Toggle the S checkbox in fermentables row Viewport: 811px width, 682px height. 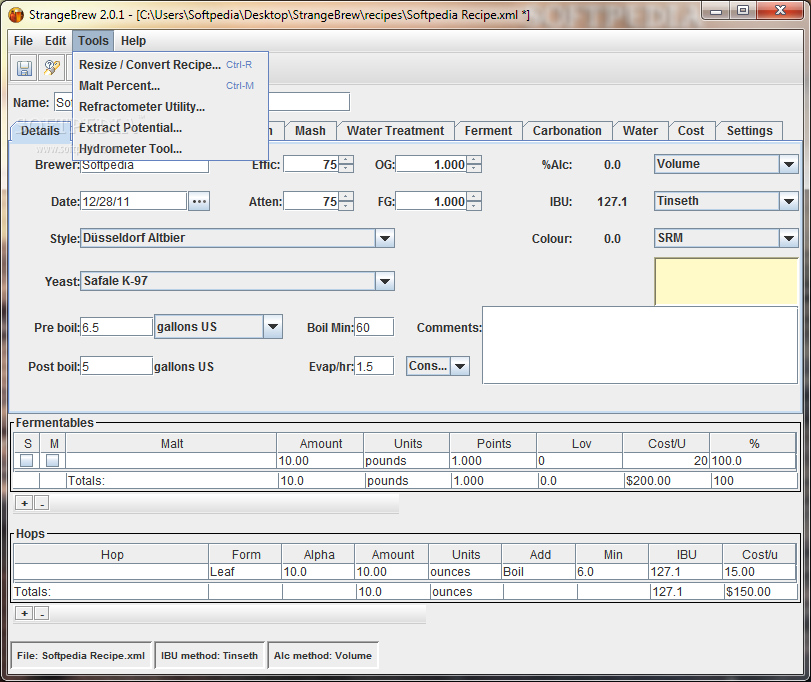pos(26,460)
